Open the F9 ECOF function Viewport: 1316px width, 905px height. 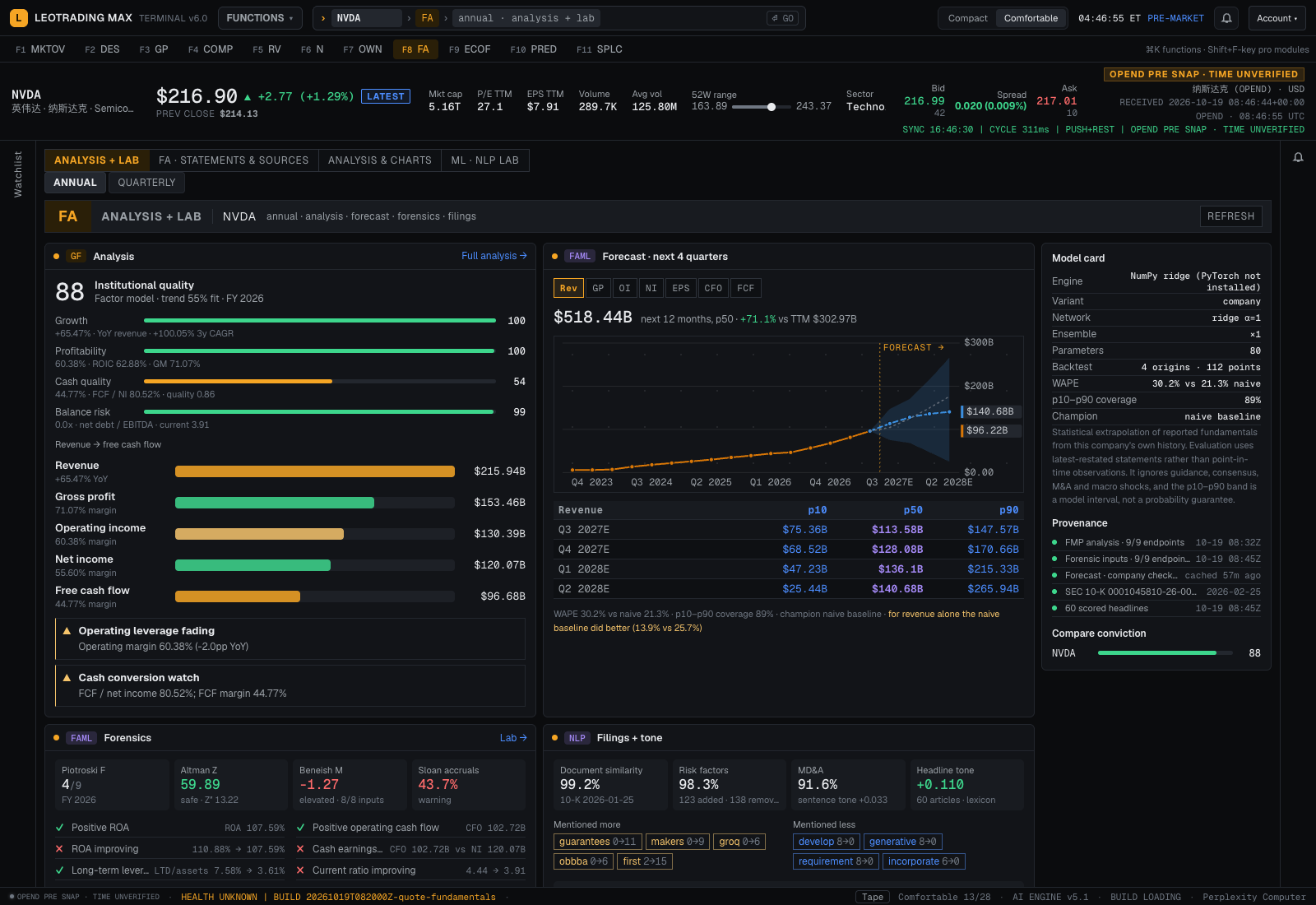click(x=470, y=49)
